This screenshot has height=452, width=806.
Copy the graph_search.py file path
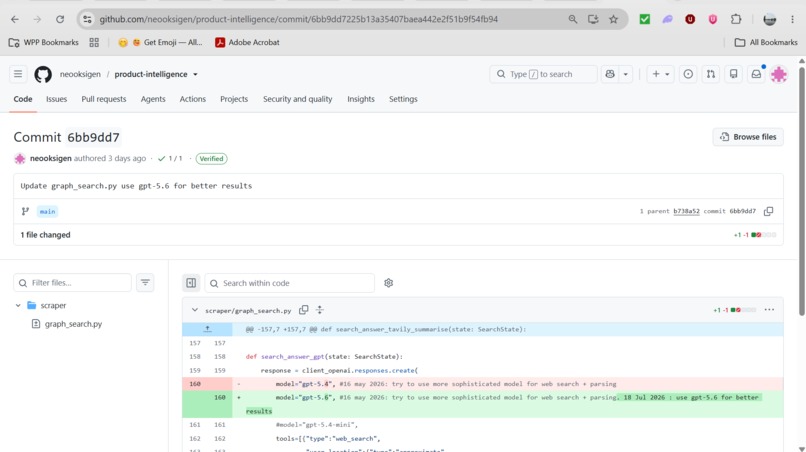click(x=304, y=310)
